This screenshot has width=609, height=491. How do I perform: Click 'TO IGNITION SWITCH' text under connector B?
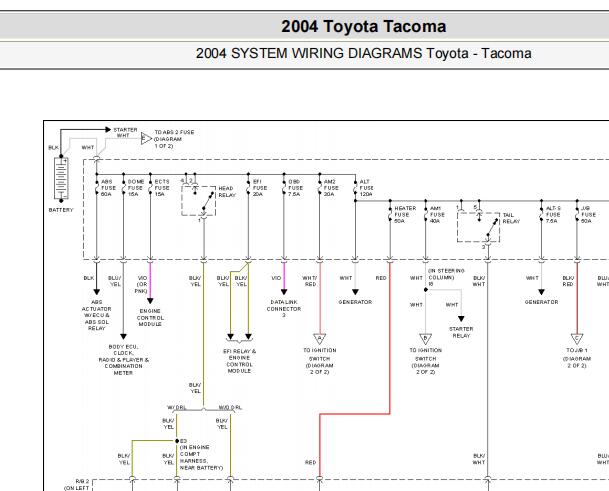426,354
